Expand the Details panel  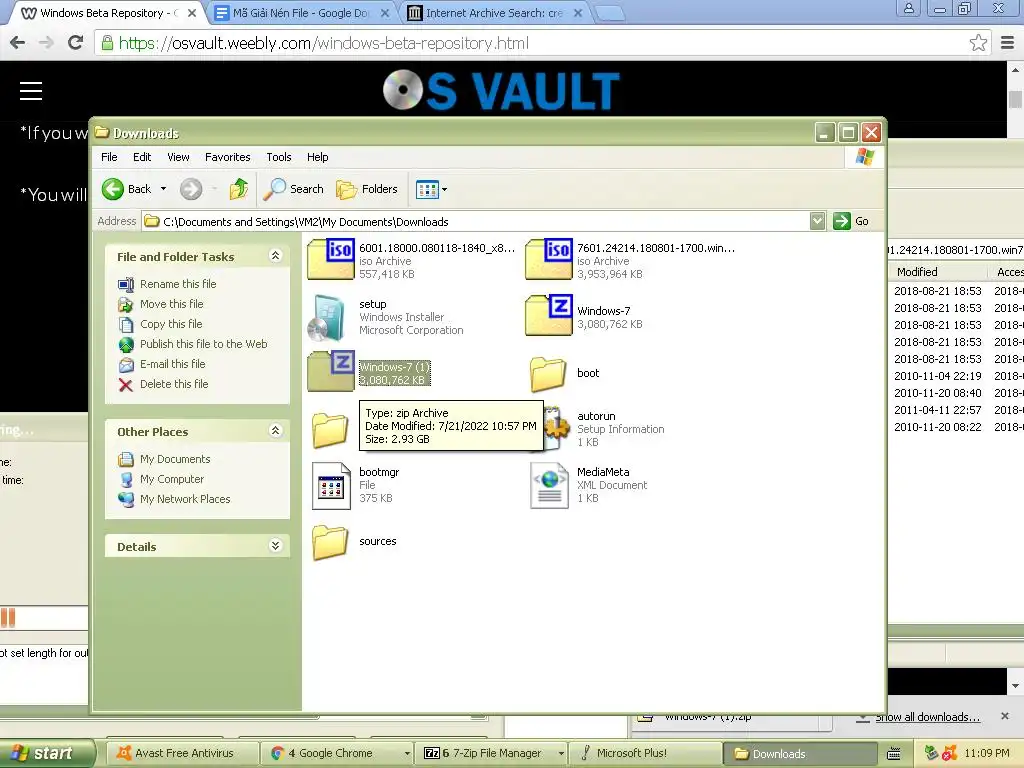(x=276, y=545)
